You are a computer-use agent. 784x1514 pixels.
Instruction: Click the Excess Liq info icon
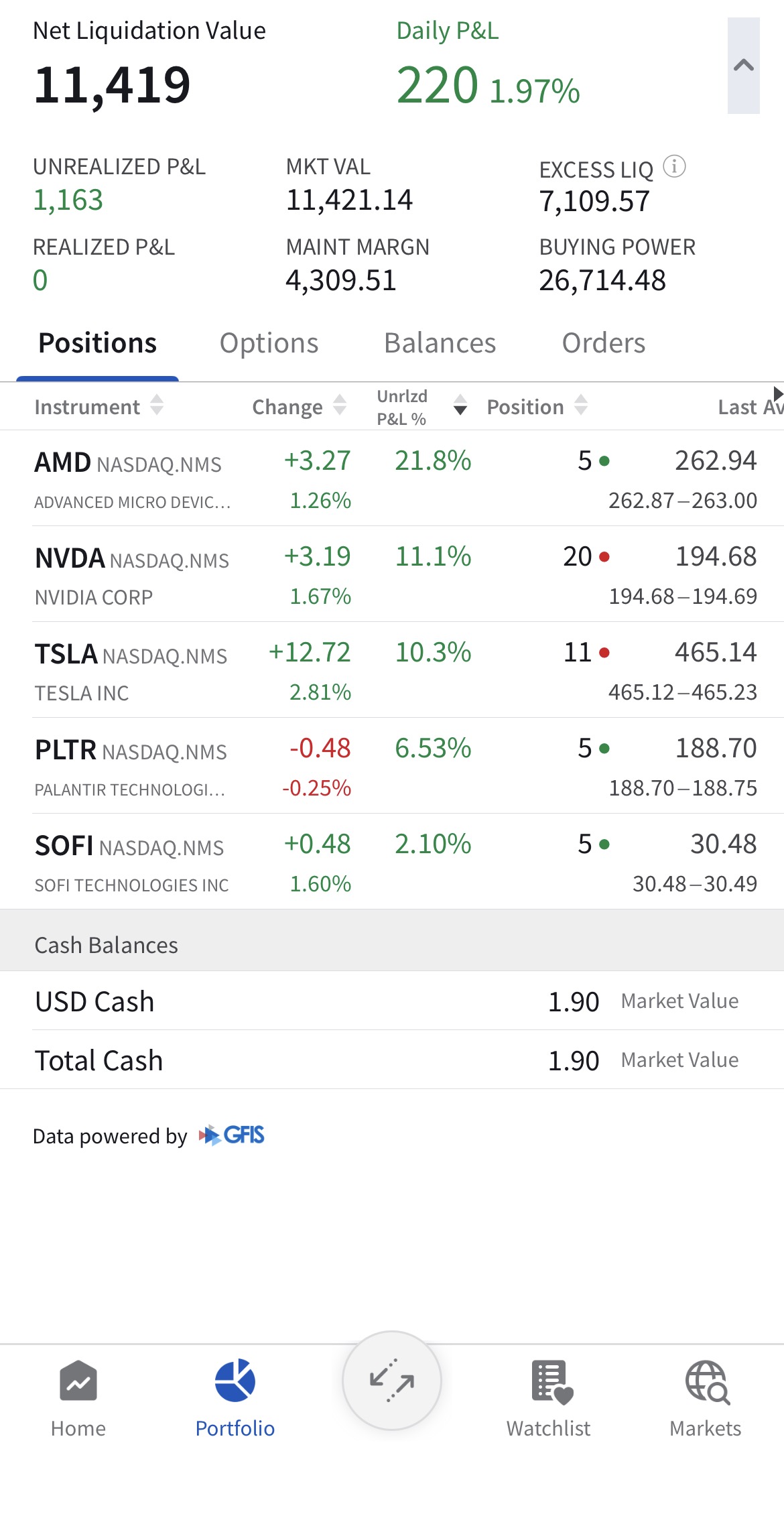[x=674, y=166]
